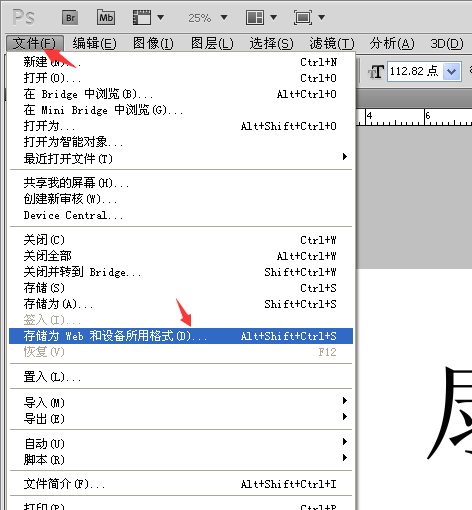Expand the 最近打开文件(T) submenu
472x510 pixels.
181,158
